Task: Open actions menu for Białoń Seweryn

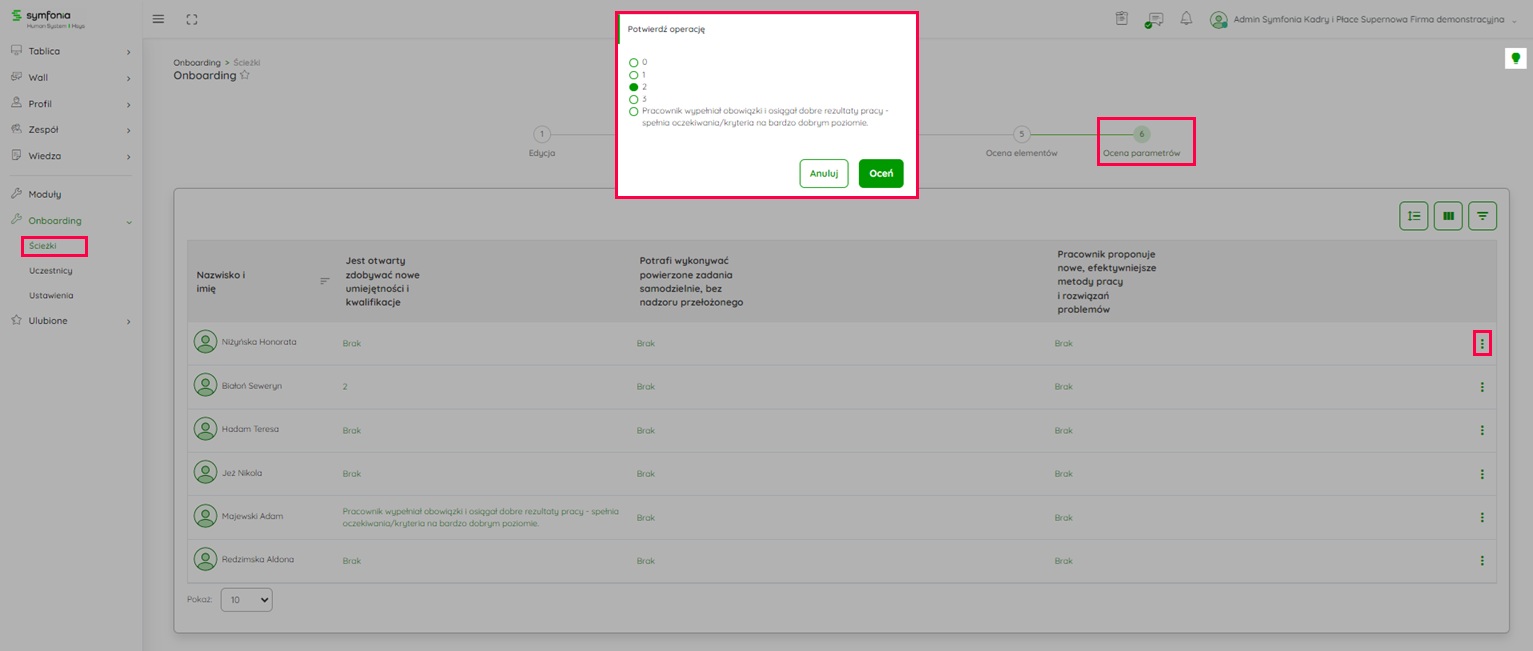Action: (1481, 387)
